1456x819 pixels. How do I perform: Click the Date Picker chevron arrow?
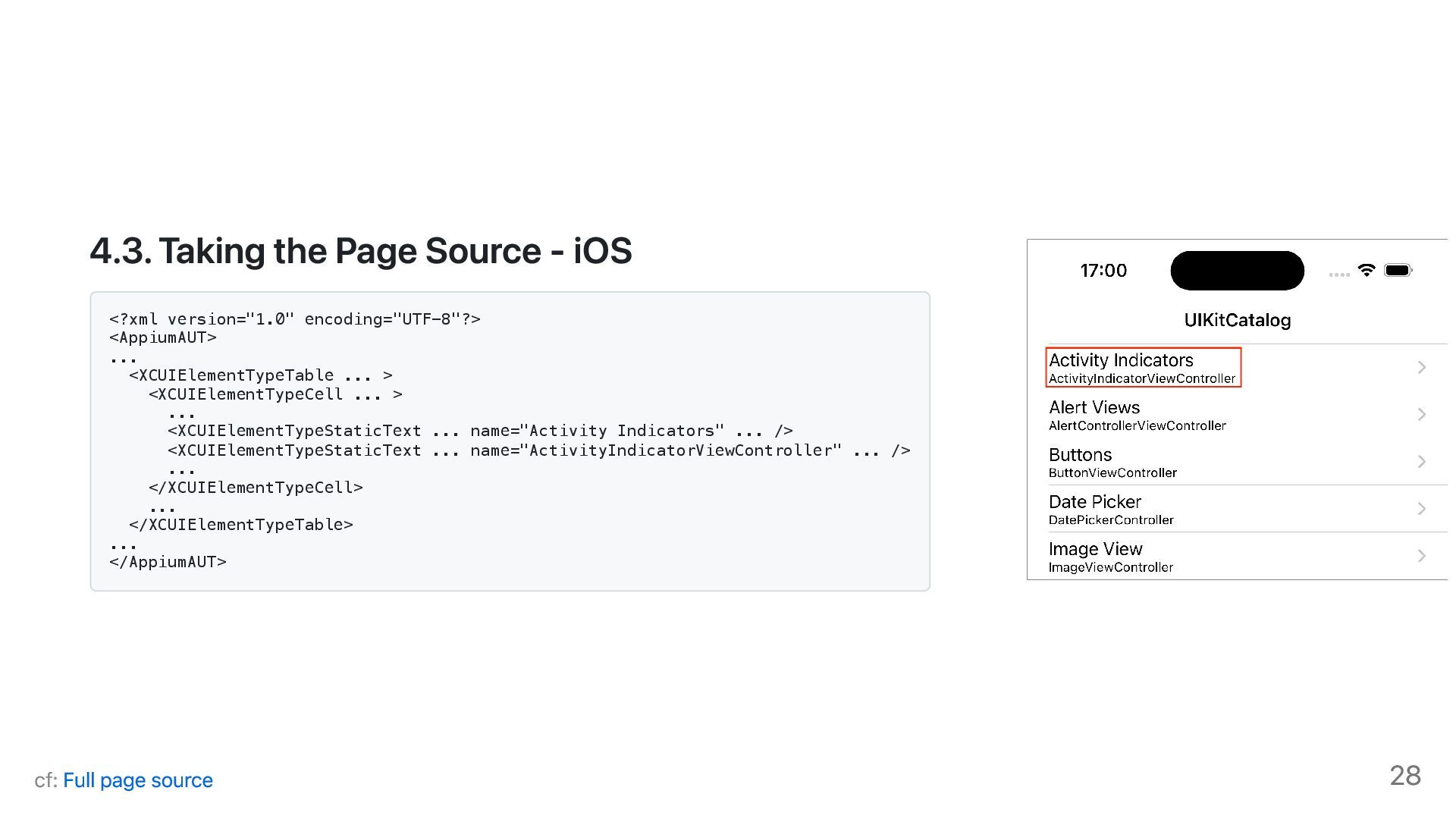(1422, 508)
